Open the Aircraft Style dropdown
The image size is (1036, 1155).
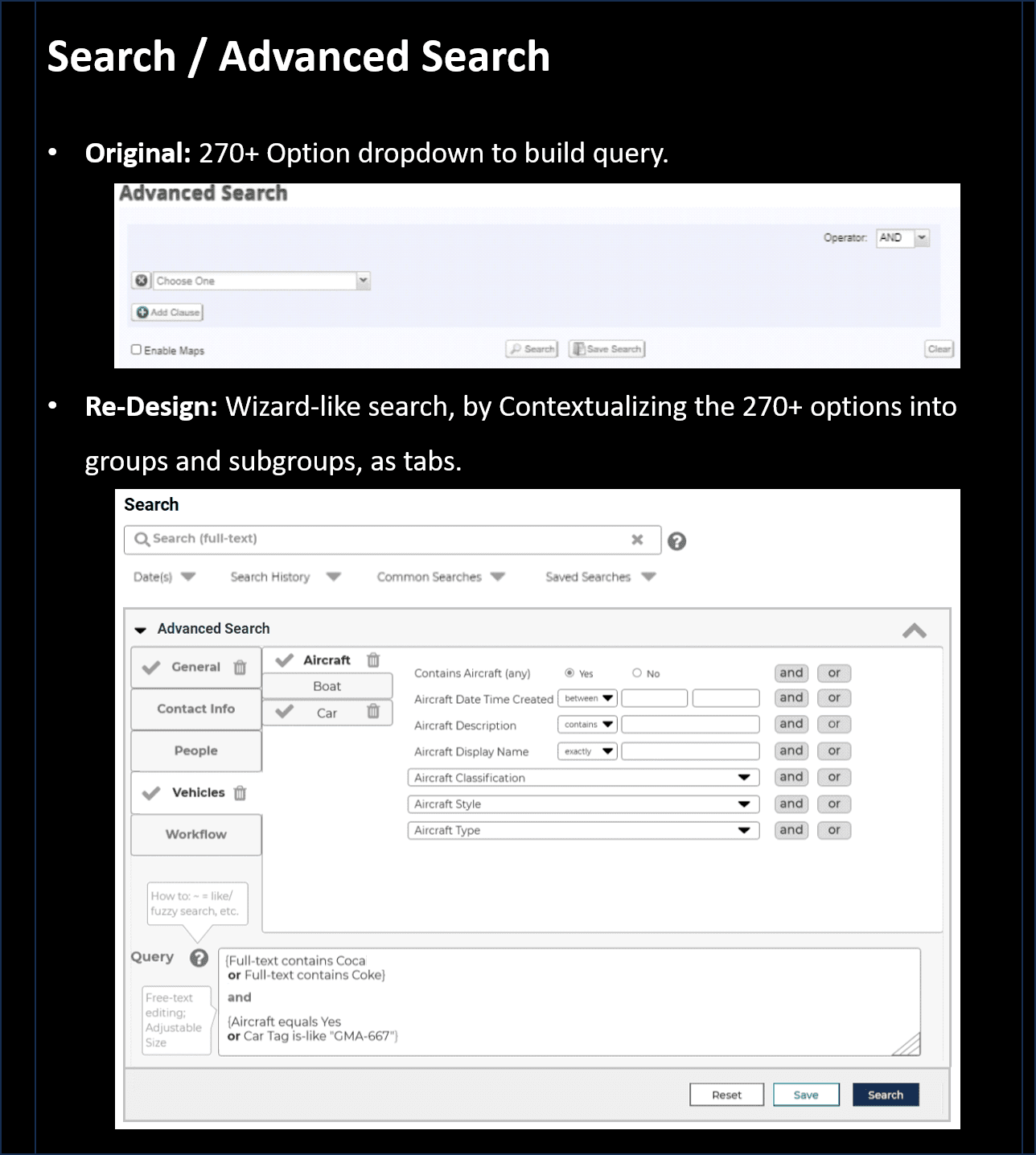coord(584,804)
